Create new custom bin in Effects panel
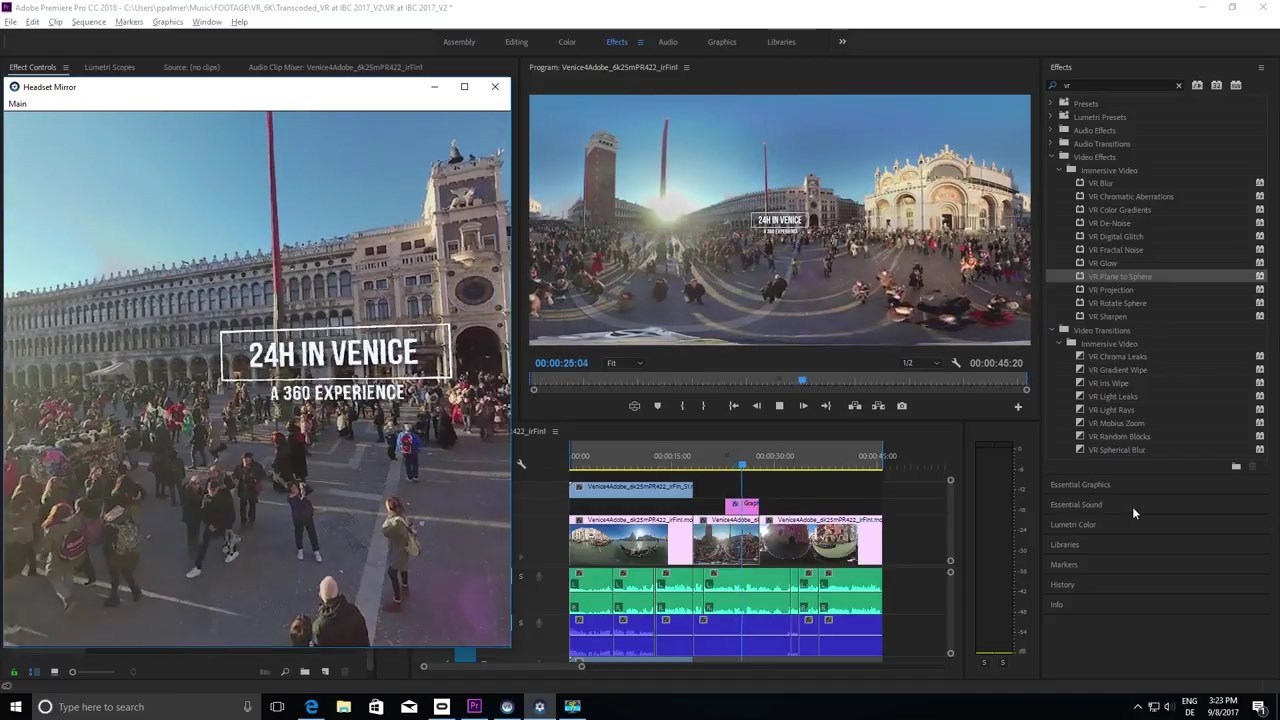Viewport: 1280px width, 720px height. [x=1236, y=466]
